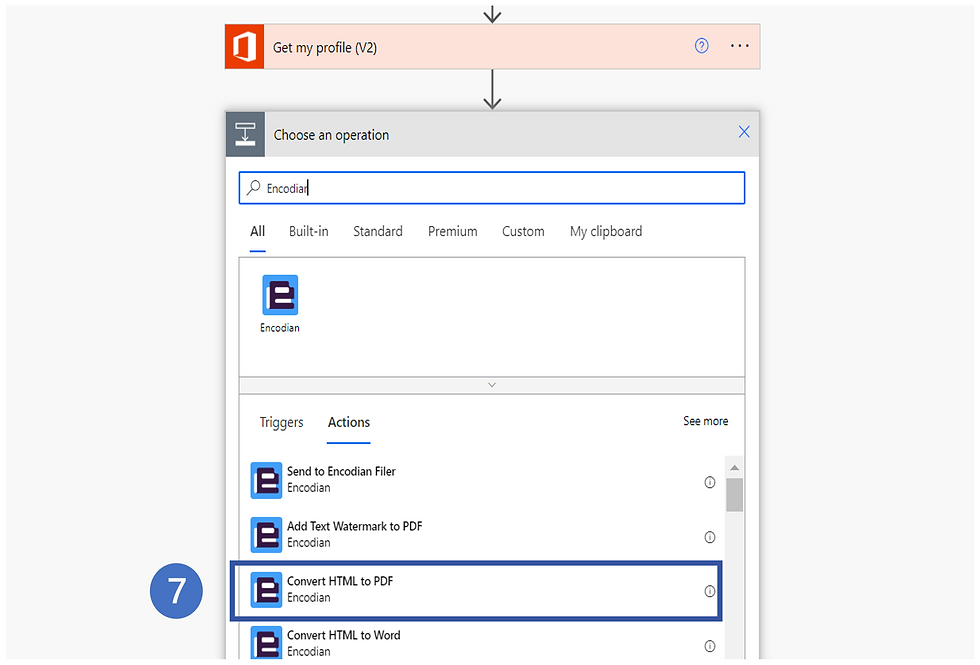This screenshot has width=980, height=665.
Task: Show info for Convert HTML to Word
Action: [x=709, y=646]
